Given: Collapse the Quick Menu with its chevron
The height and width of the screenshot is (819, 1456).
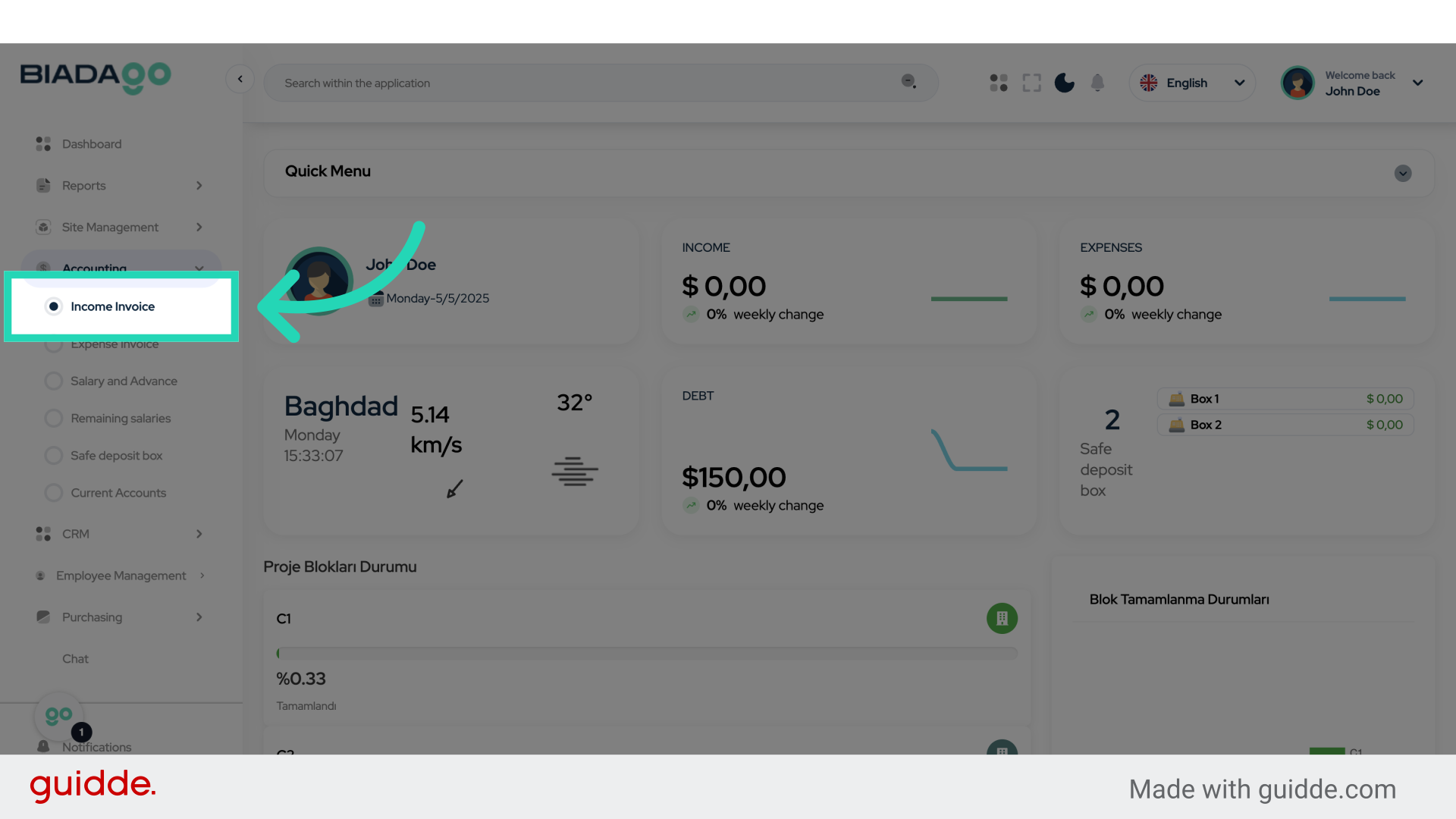Looking at the screenshot, I should click(x=1402, y=174).
